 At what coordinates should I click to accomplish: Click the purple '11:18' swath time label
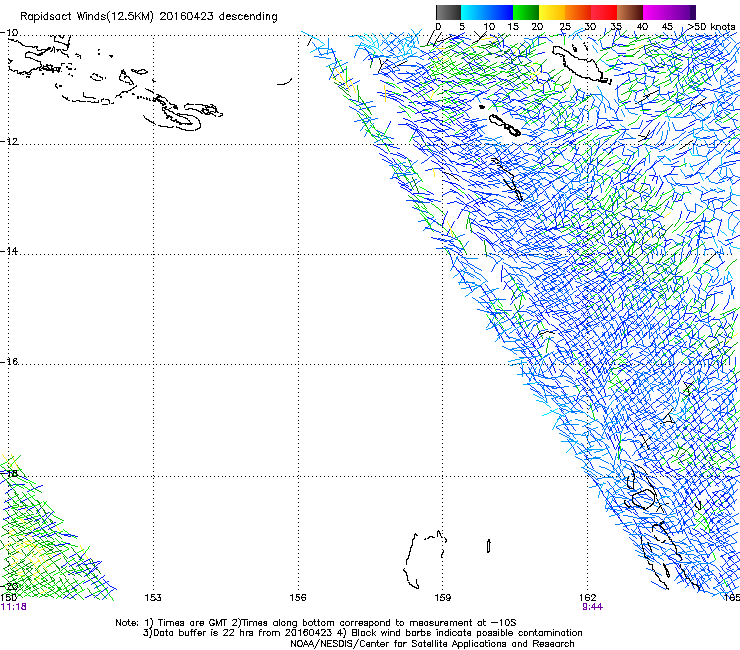pos(14,607)
